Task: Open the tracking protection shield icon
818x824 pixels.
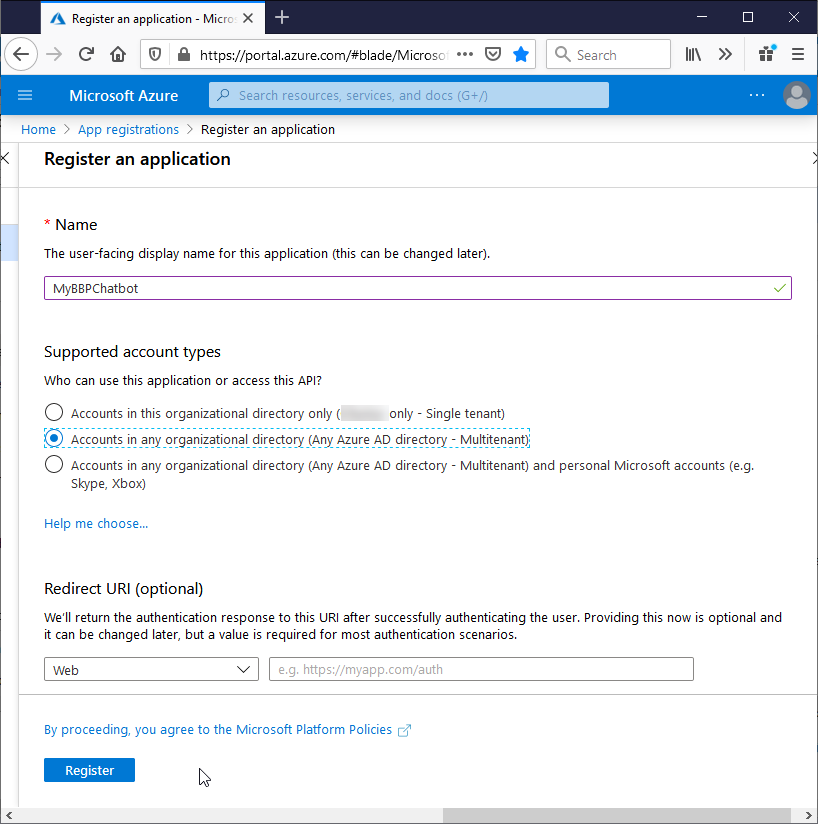Action: point(155,54)
